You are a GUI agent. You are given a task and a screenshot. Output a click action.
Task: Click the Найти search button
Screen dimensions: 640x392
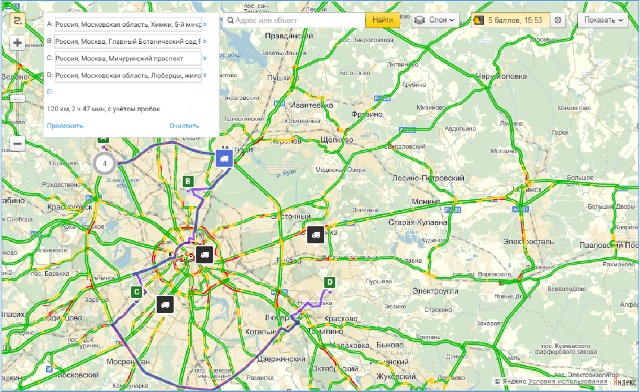(x=382, y=20)
